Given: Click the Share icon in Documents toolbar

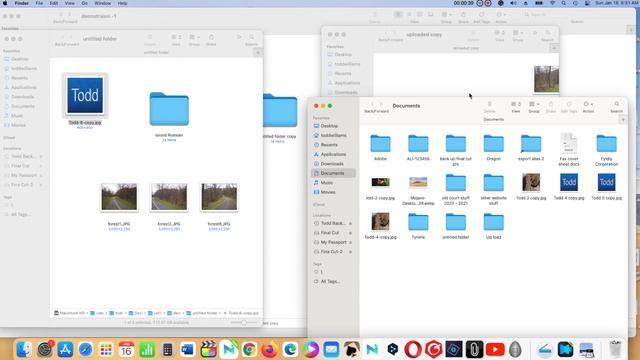Looking at the screenshot, I should 551,104.
